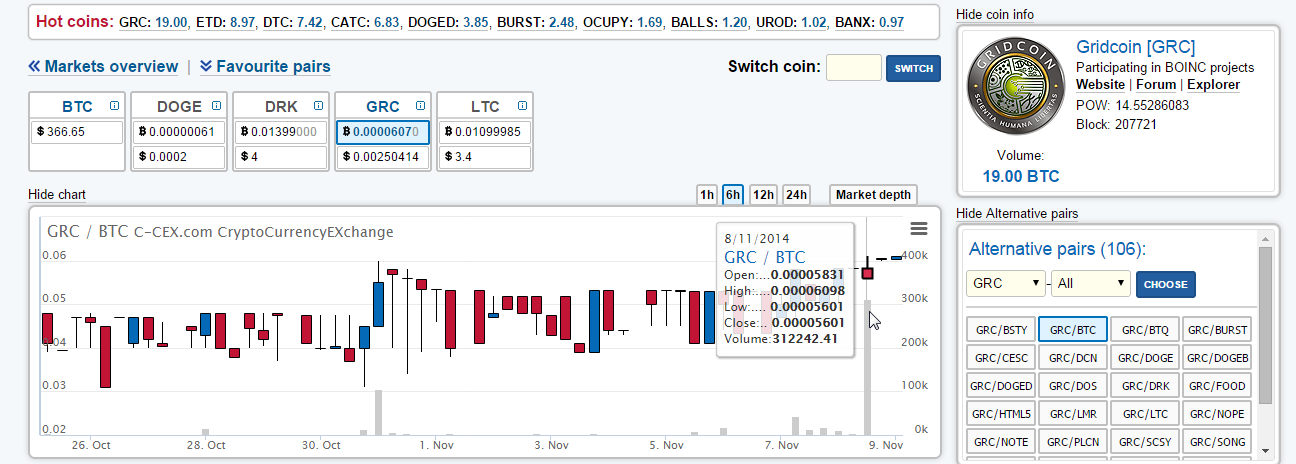1296x464 pixels.
Task: Open info icon on DOGE market tab
Action: (217, 105)
